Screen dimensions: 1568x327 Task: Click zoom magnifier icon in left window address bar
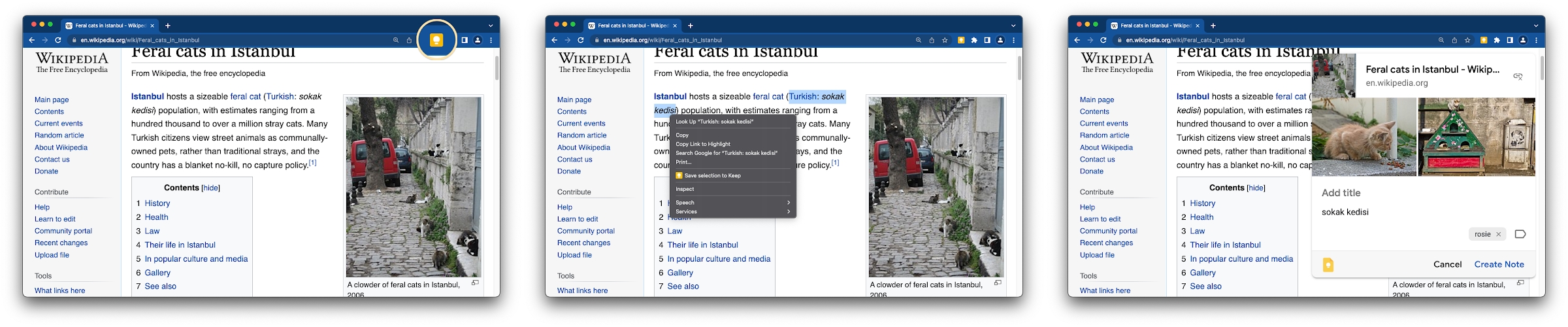(396, 40)
